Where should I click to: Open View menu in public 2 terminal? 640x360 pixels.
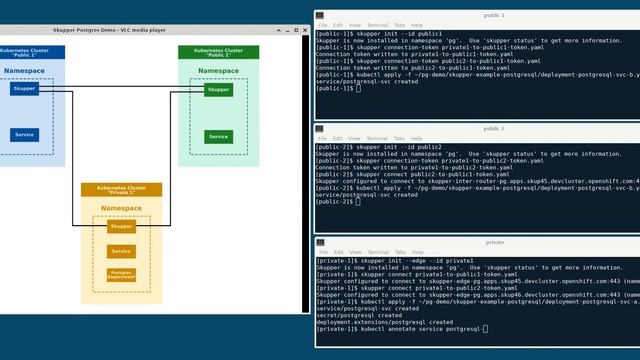tap(354, 139)
